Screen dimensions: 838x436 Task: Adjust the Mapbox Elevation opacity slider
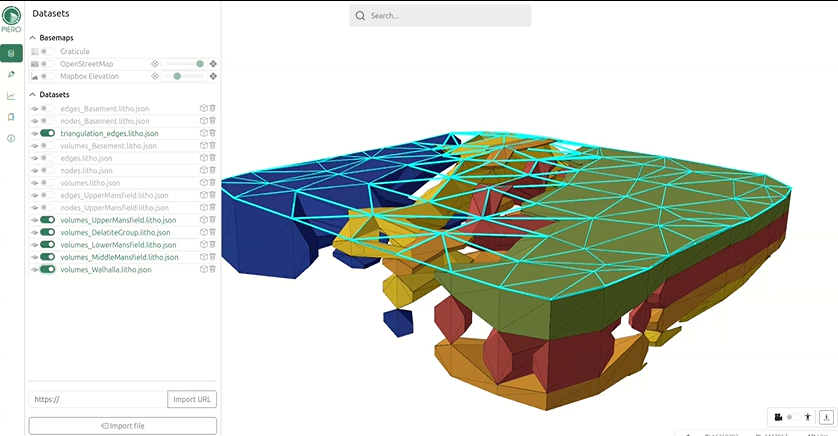(x=184, y=76)
